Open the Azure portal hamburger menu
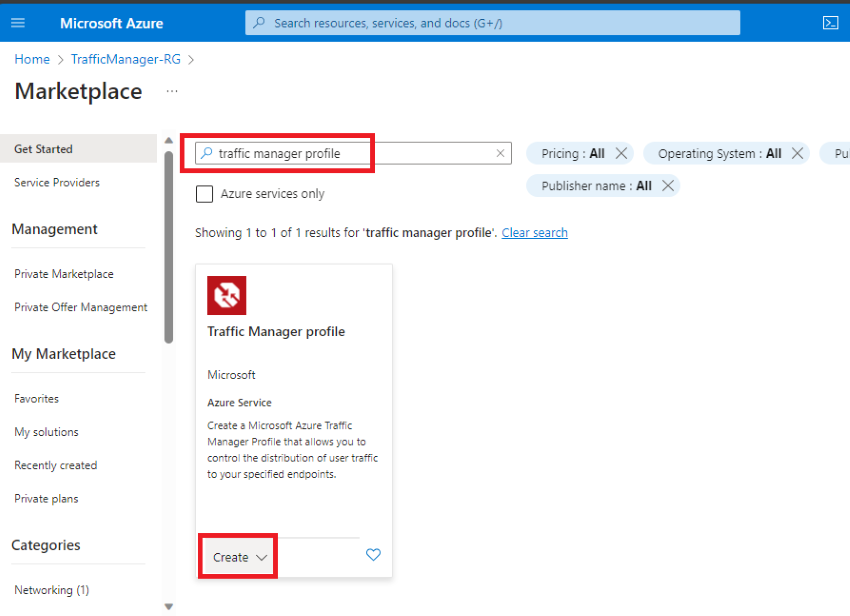 [x=18, y=23]
